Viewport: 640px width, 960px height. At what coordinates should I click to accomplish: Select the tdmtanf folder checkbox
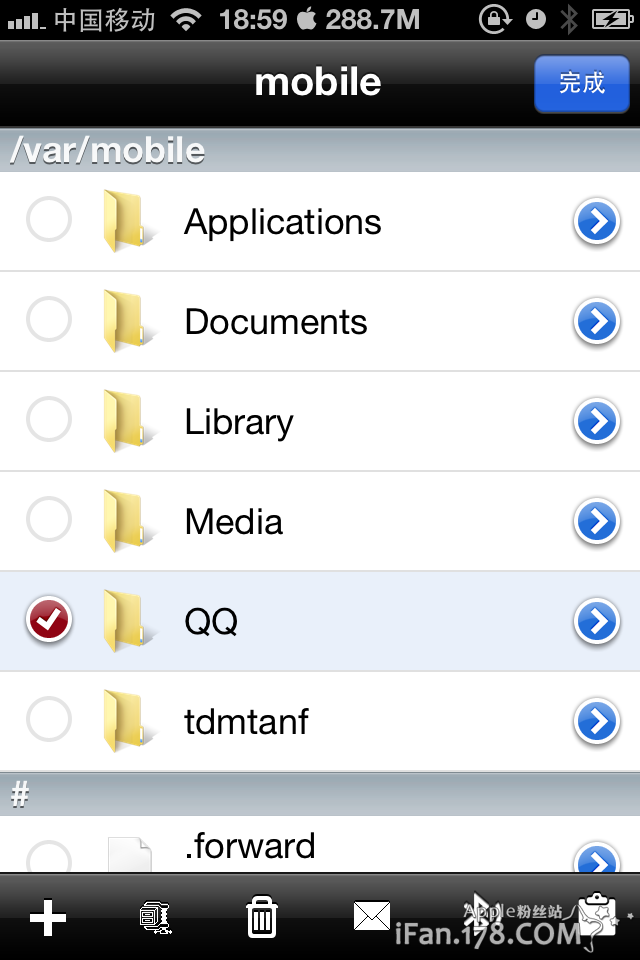click(49, 721)
